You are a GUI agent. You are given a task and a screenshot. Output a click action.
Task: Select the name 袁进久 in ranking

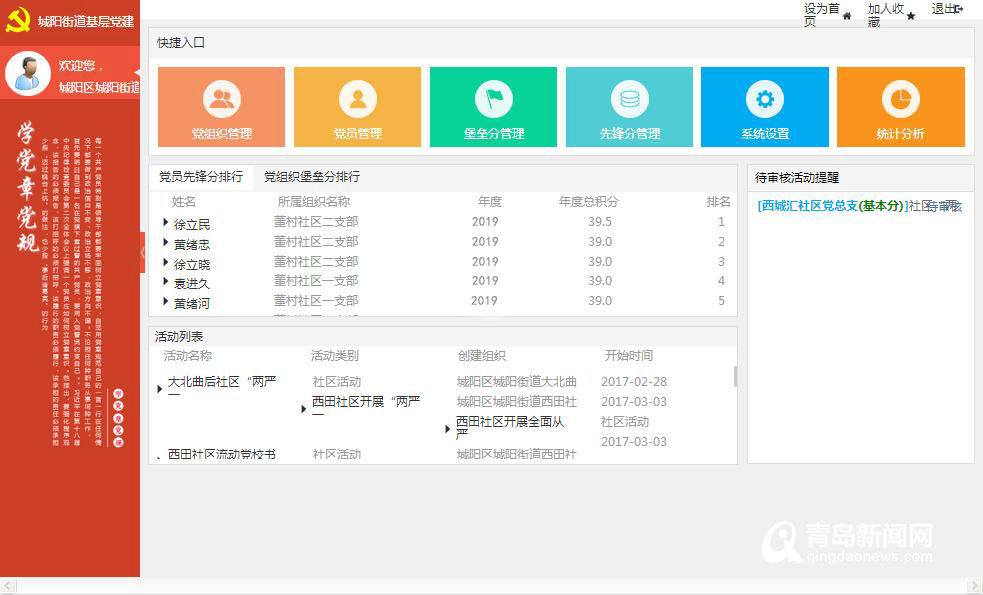point(192,284)
